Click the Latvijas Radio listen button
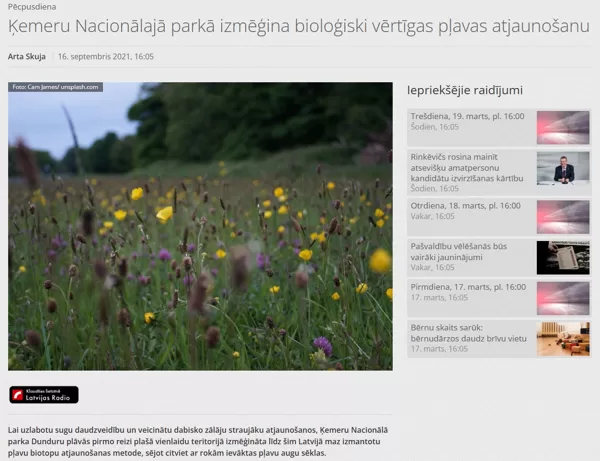Image resolution: width=600 pixels, height=461 pixels. click(x=44, y=394)
